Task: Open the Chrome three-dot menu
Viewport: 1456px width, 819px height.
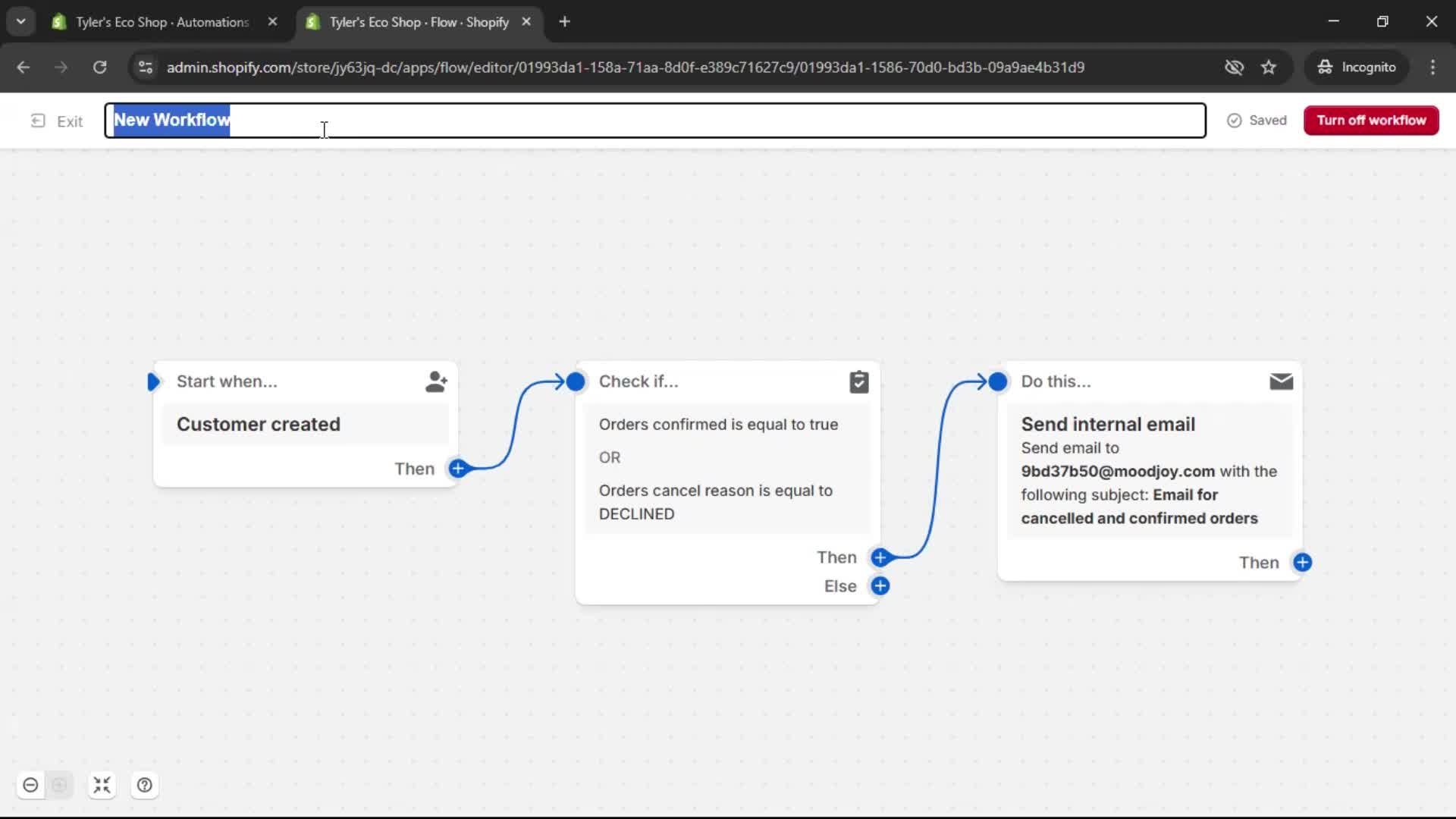Action: 1433,67
